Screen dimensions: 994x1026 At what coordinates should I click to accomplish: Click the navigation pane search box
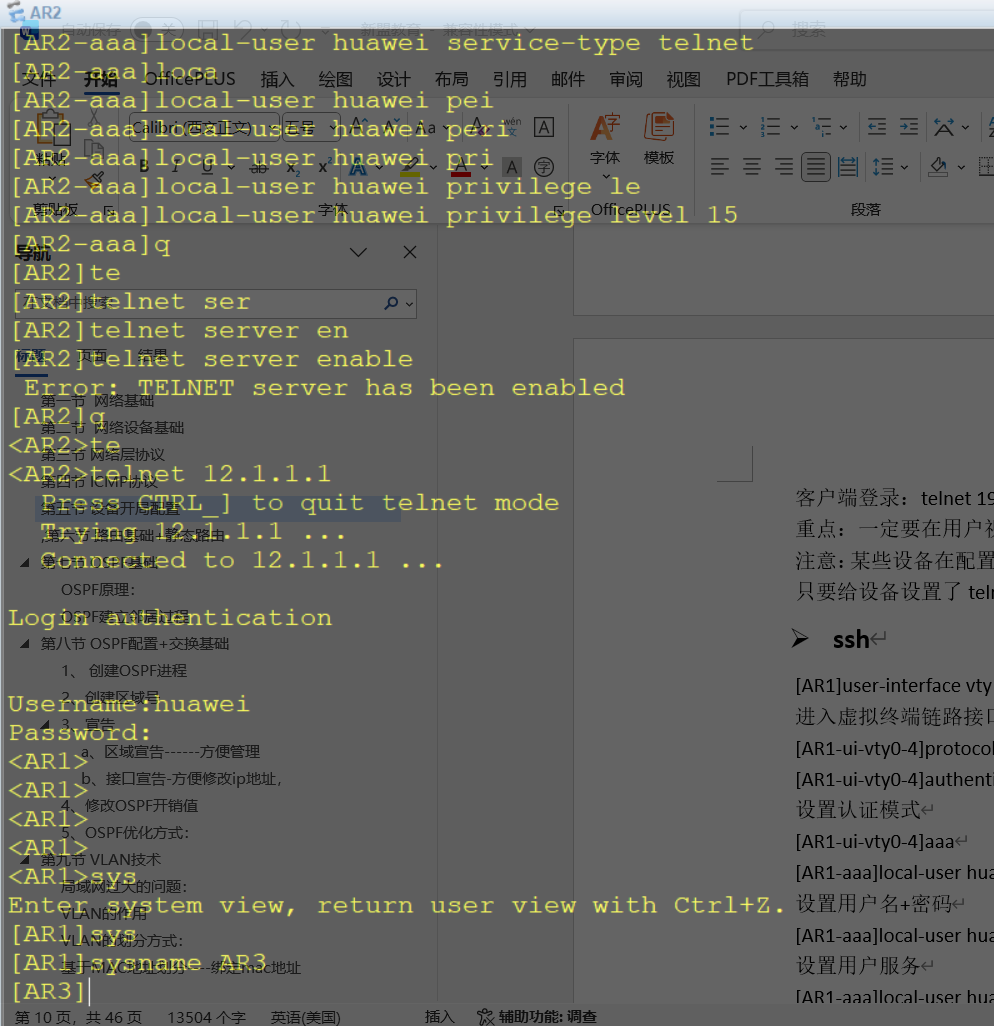200,303
